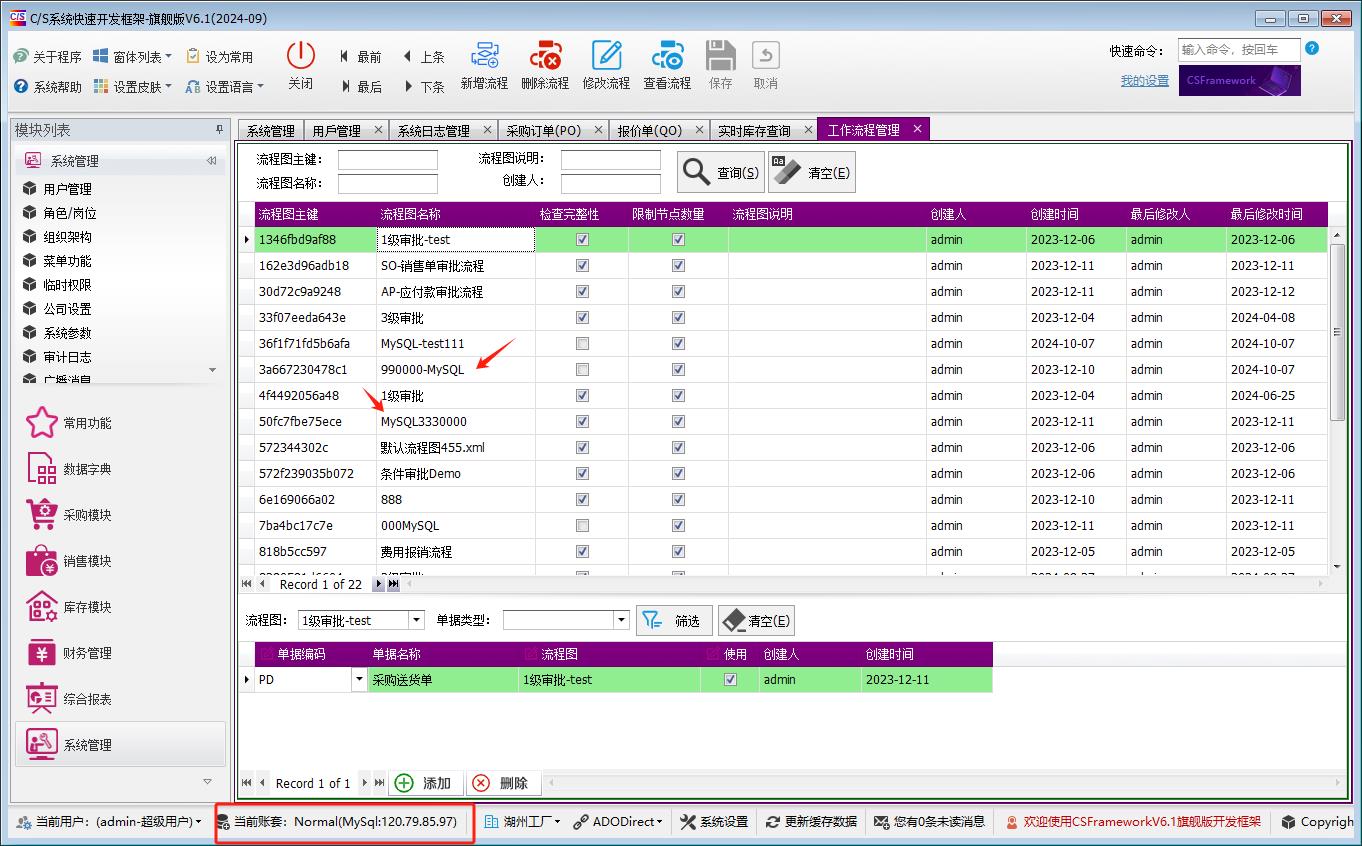Switch to the 用户管理 tab
Screen dimensions: 1362x846
336,131
